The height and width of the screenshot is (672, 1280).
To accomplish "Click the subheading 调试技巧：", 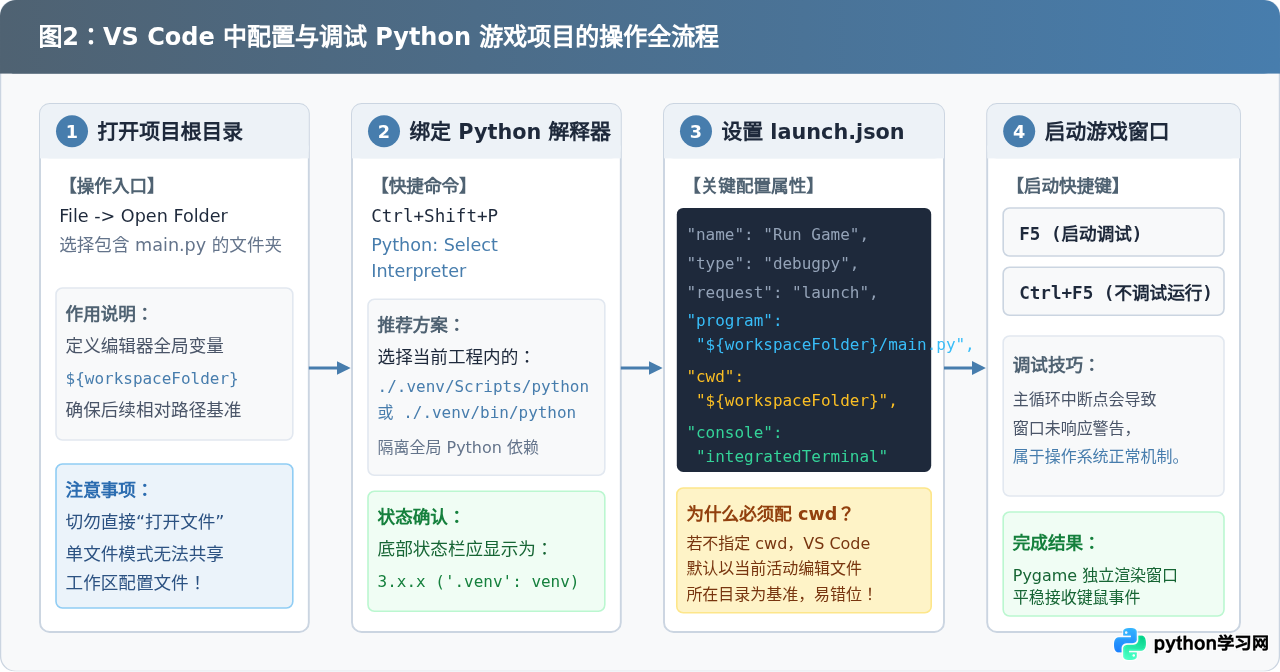I will coord(1055,365).
